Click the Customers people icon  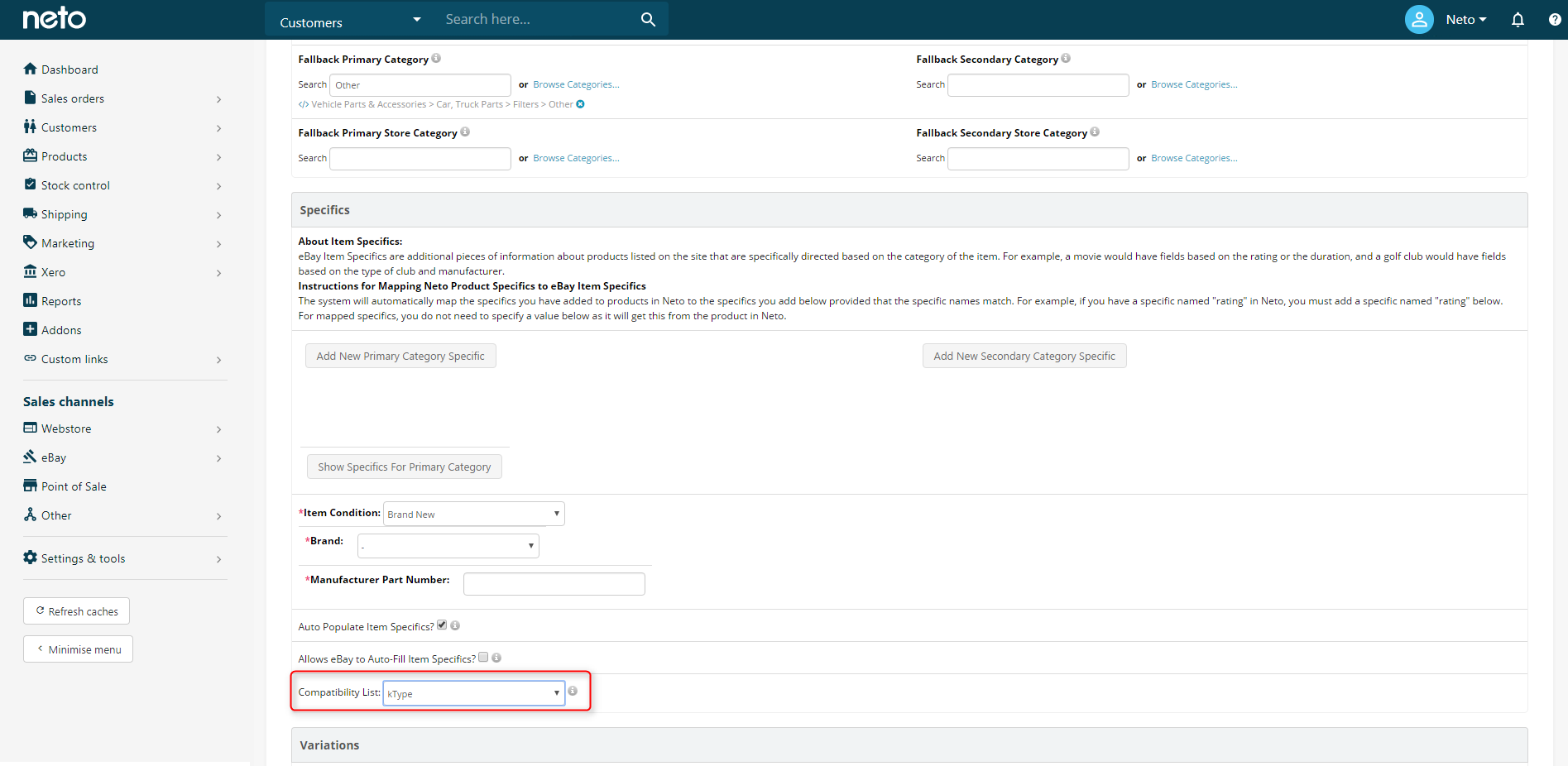click(31, 127)
